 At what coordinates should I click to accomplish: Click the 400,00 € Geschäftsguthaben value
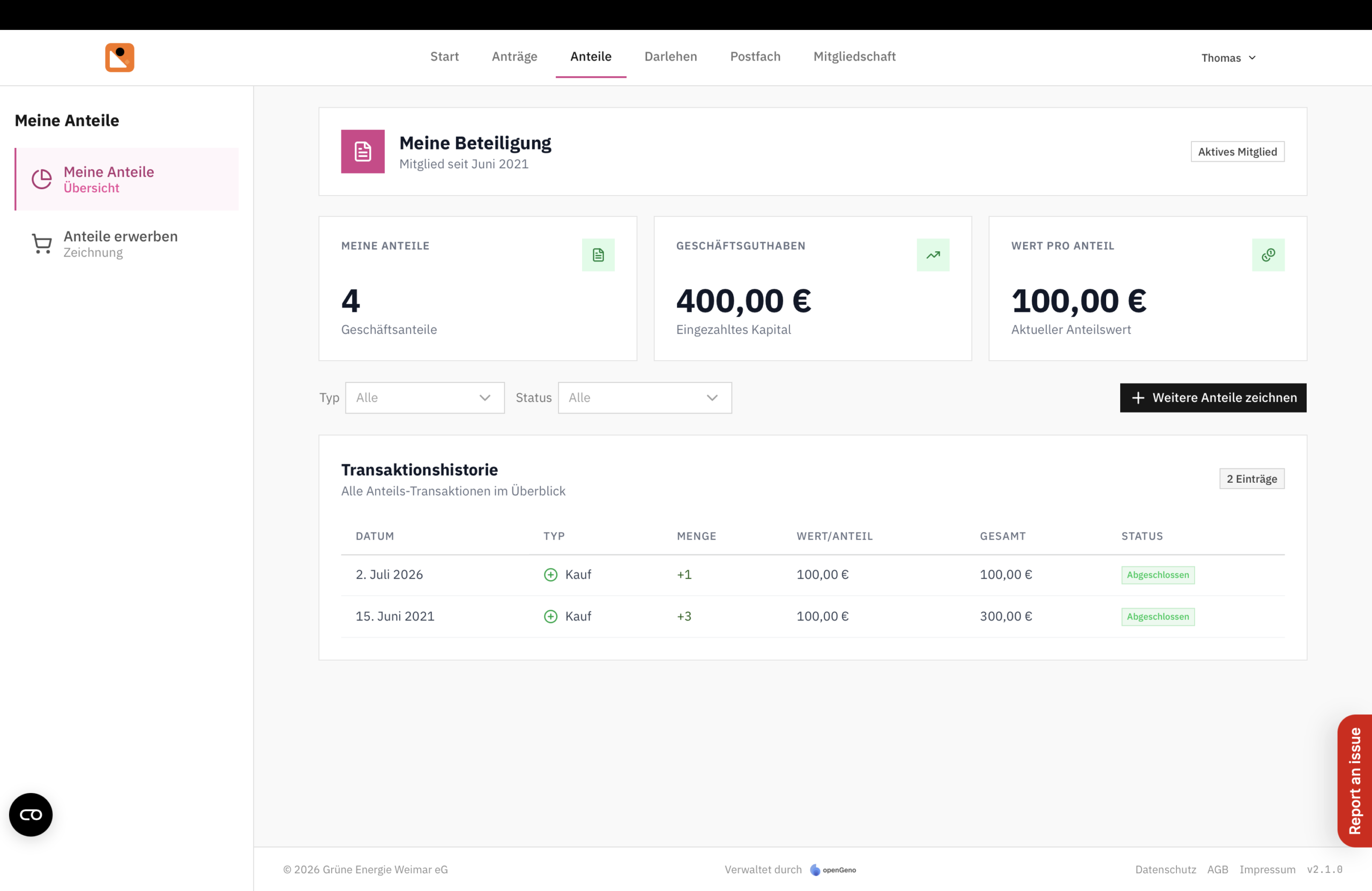click(743, 301)
